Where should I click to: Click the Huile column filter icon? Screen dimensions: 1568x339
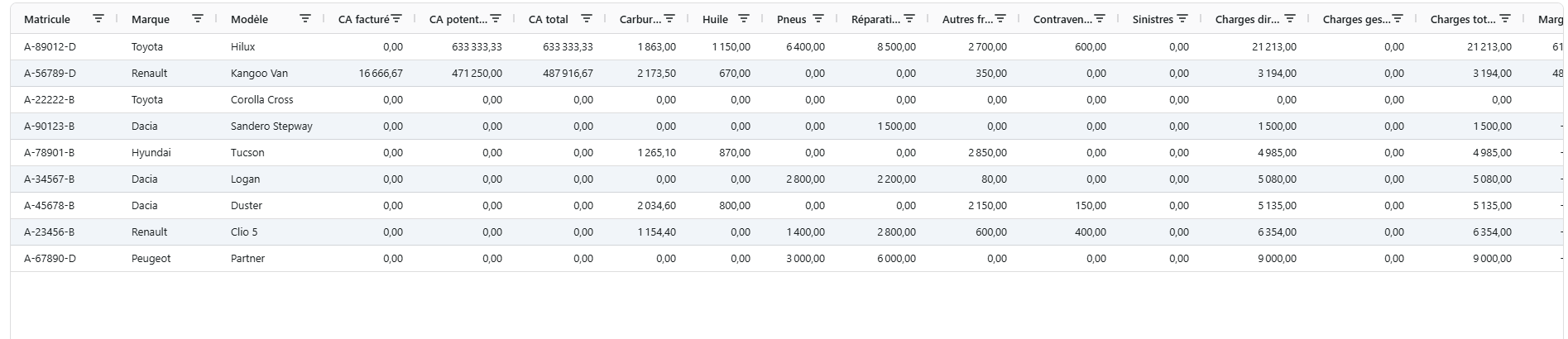[744, 19]
